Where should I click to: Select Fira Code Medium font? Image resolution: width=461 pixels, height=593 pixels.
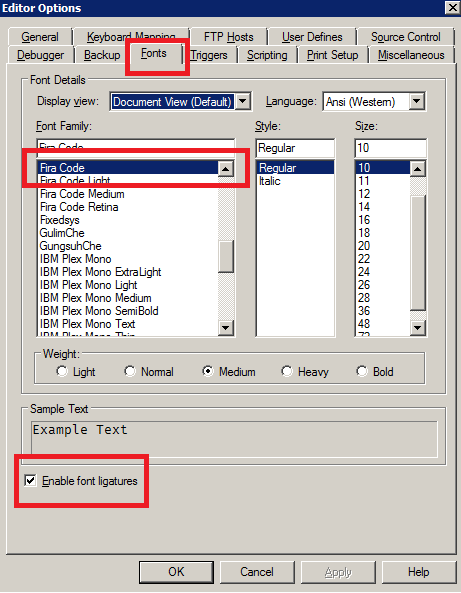(128, 194)
